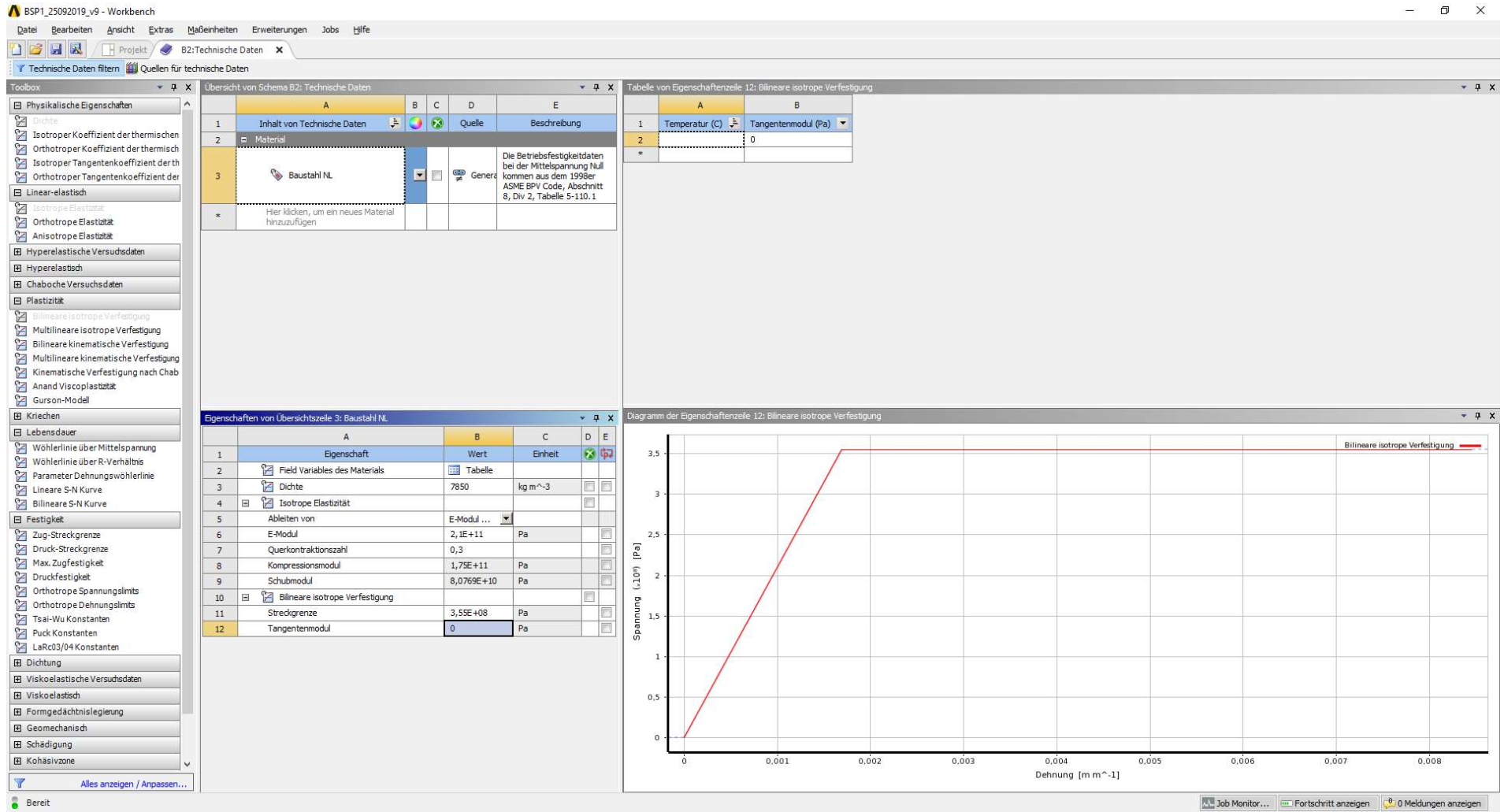
Task: Click Alles anzeigen / Anpassen link
Action: click(133, 784)
